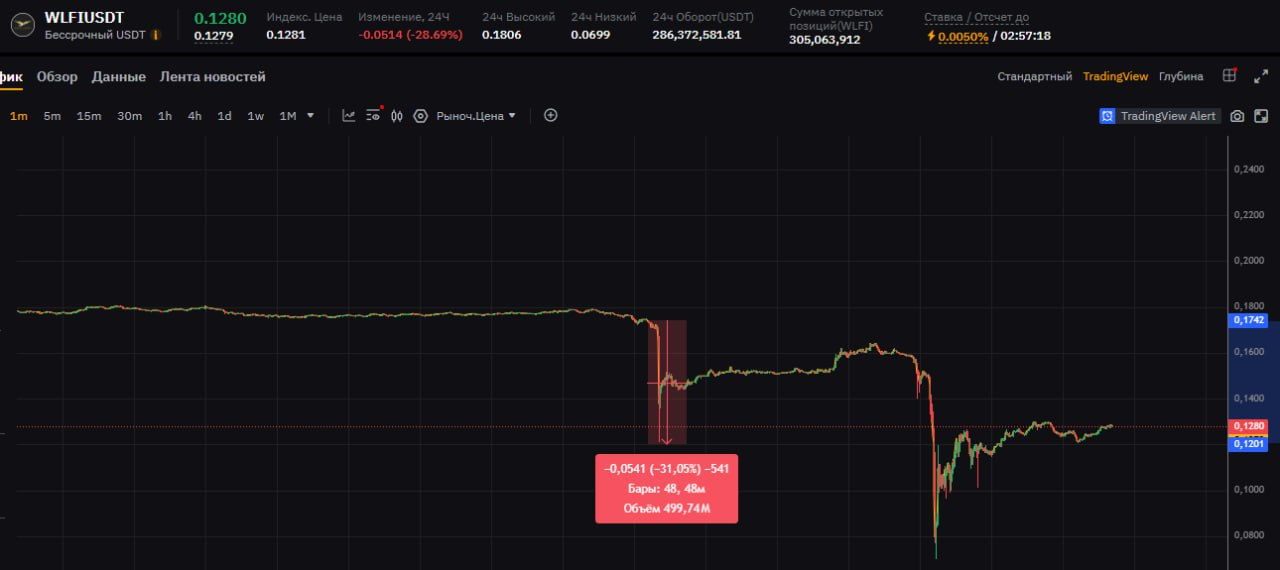Click the WLFIUSDT symbol name

click(x=83, y=17)
